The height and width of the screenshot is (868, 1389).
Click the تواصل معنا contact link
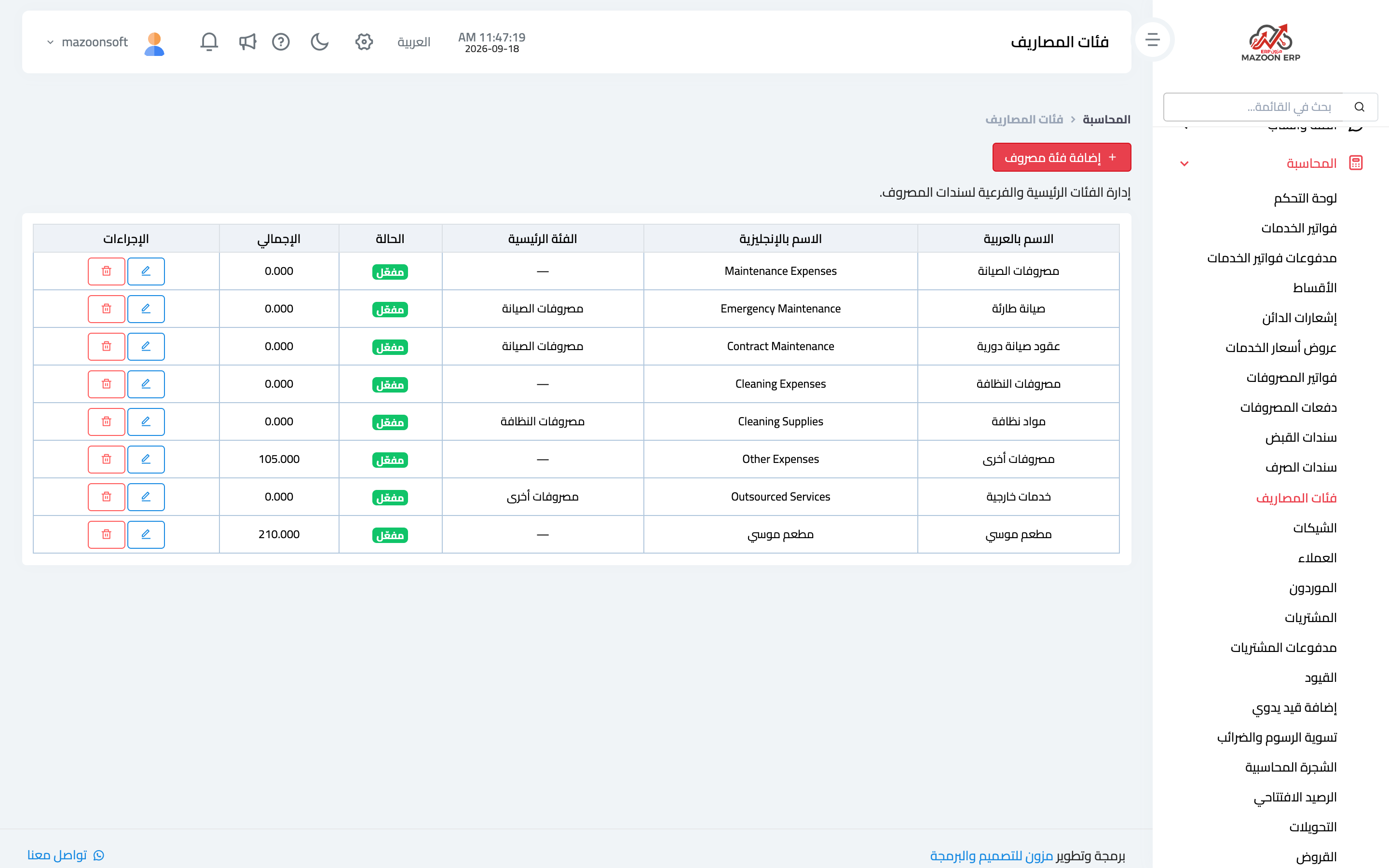click(66, 855)
